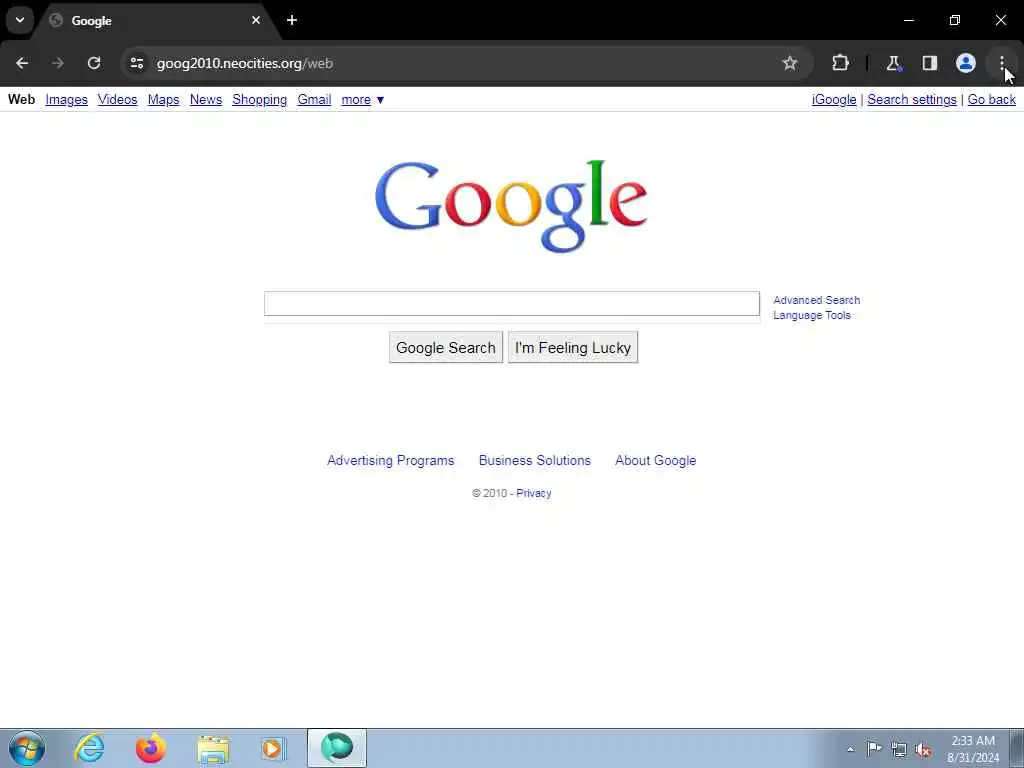Expand the more dropdown menu

362,99
